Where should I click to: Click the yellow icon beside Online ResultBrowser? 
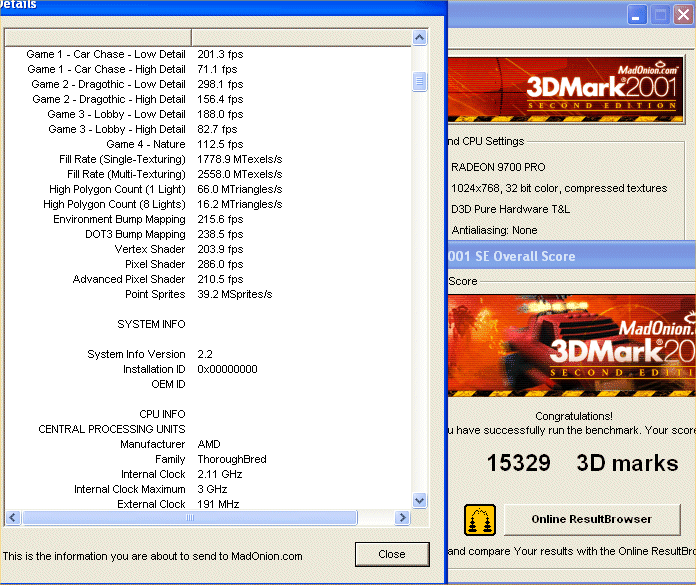click(480, 520)
